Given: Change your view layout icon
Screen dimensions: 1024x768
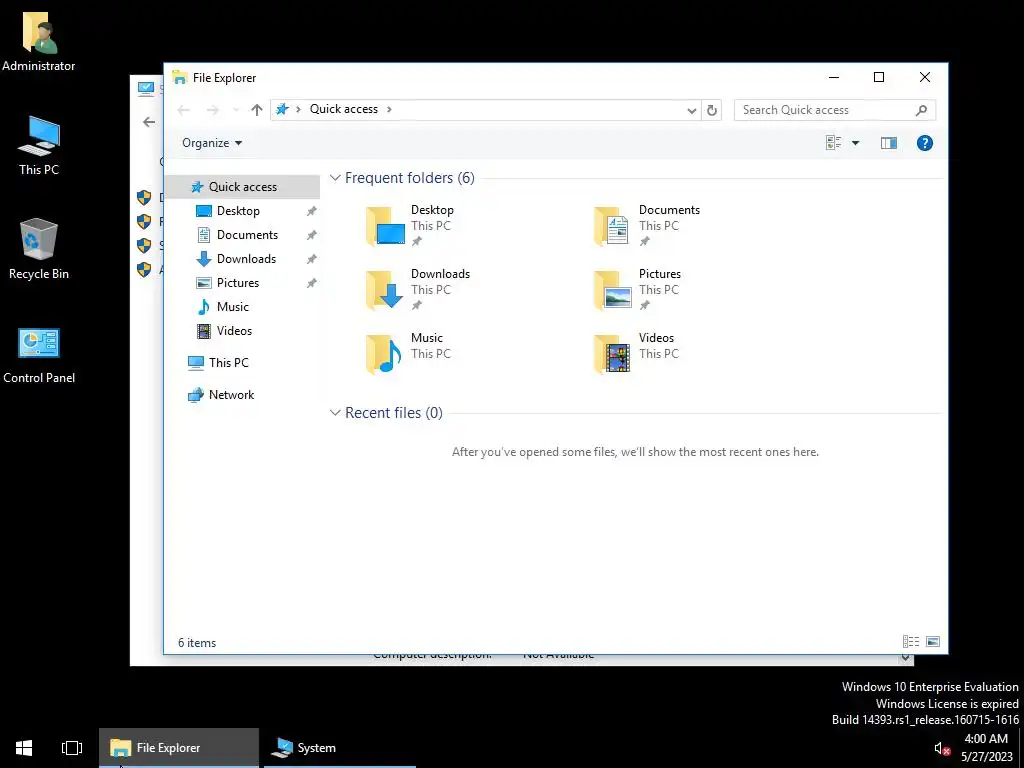Looking at the screenshot, I should (x=833, y=143).
